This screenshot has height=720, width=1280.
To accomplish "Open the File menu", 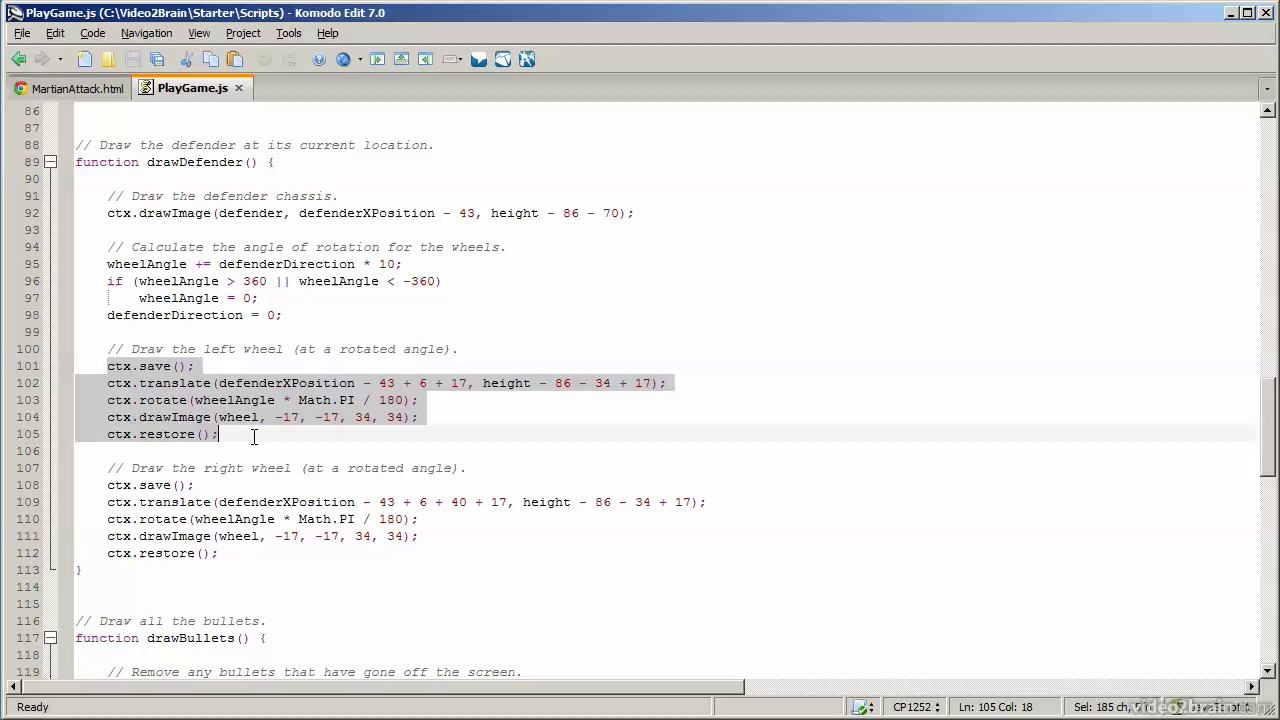I will pos(22,33).
